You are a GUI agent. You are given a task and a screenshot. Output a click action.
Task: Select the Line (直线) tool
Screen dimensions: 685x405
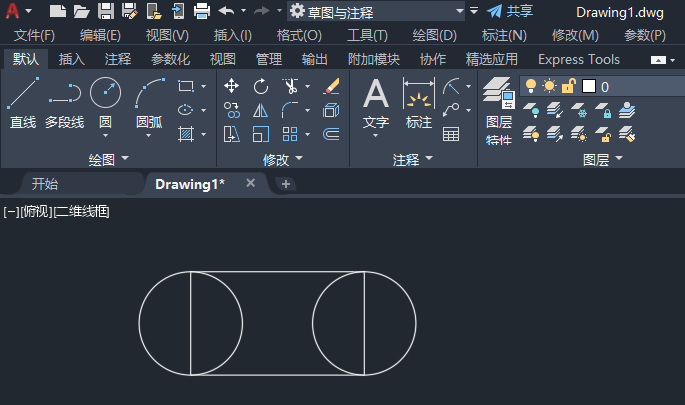23,103
